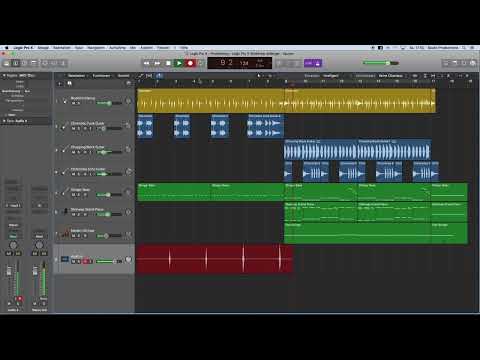Open the Mixer from the control bar
The image size is (480, 360).
coord(54,63)
